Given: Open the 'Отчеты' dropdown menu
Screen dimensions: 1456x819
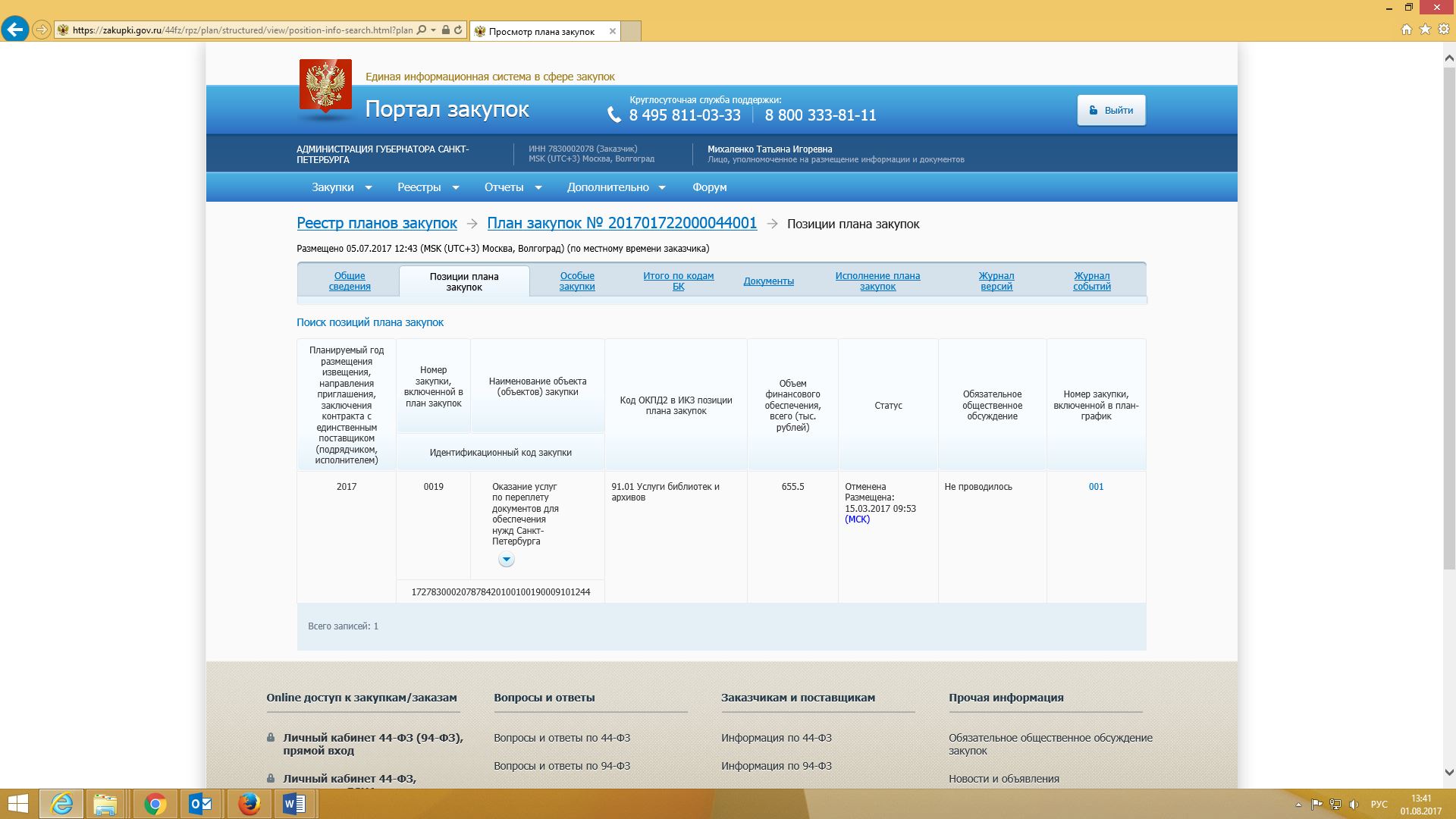Looking at the screenshot, I should (513, 187).
